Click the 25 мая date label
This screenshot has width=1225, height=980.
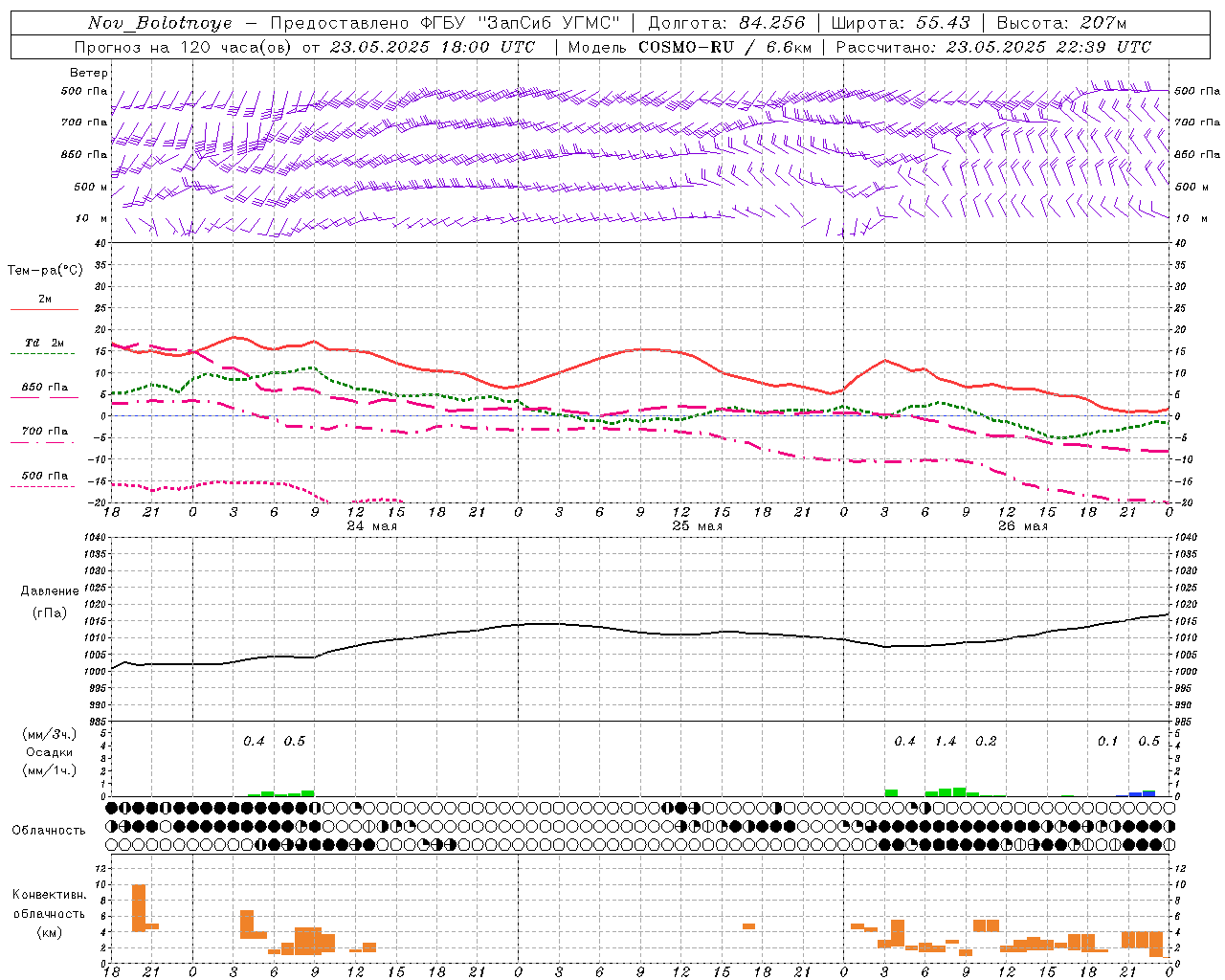pos(697,526)
